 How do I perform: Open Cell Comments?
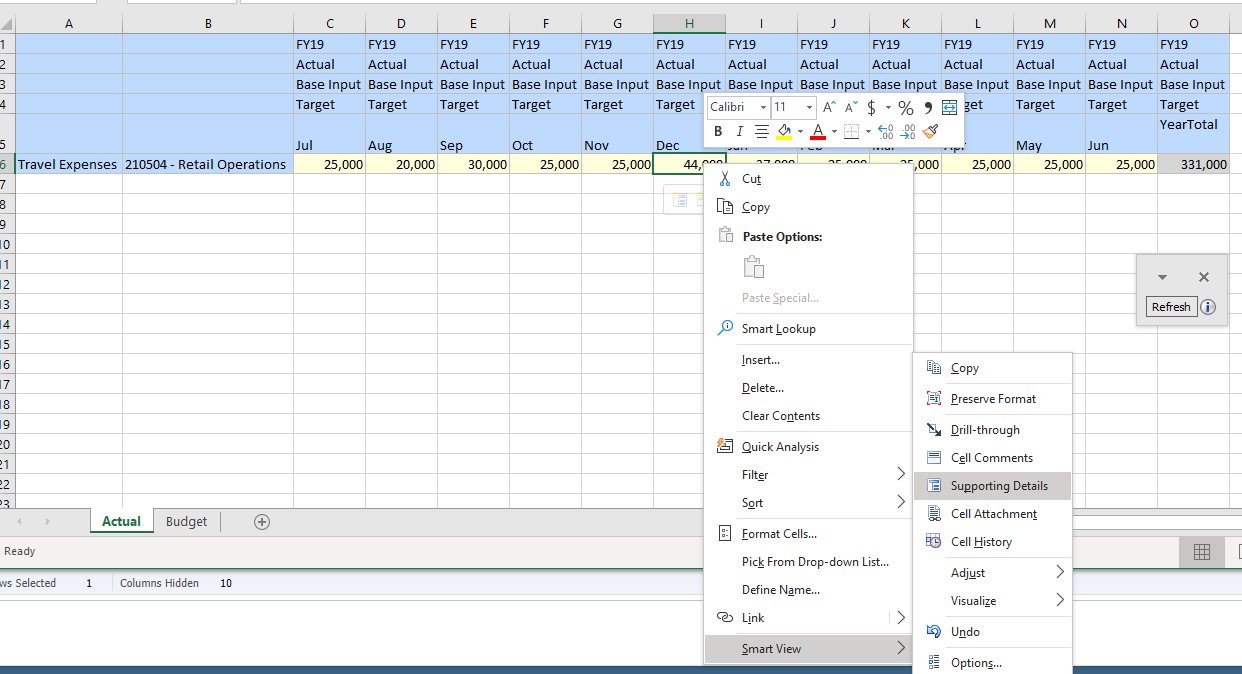[x=992, y=458]
